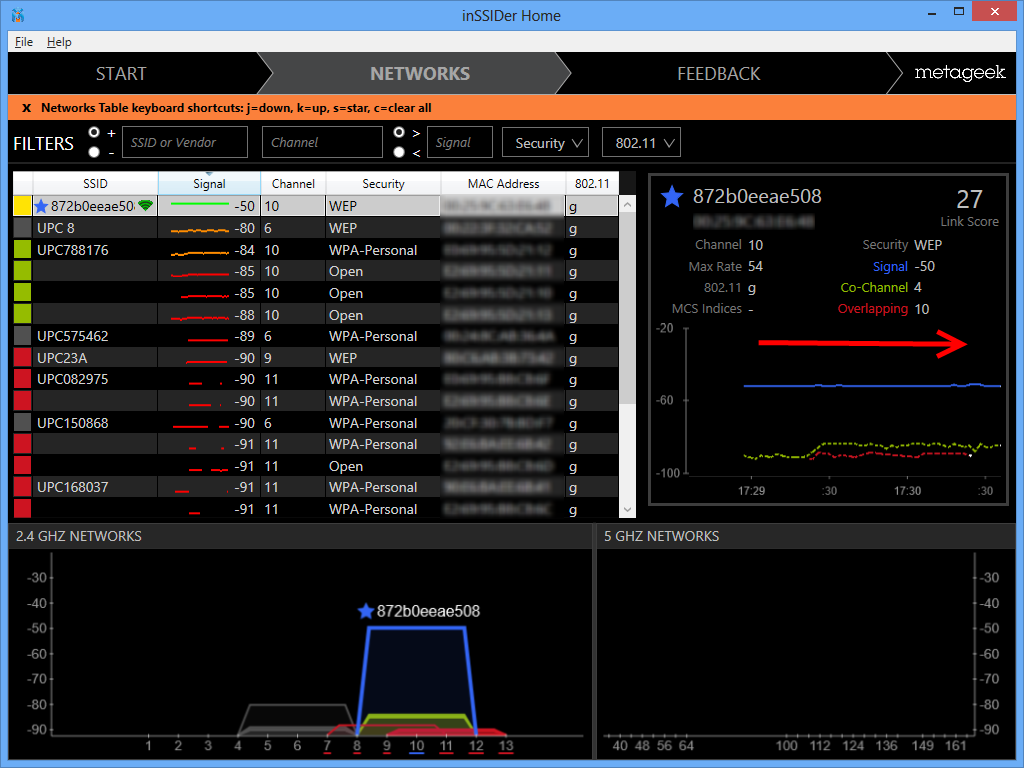Viewport: 1024px width, 768px height.
Task: Toggle the star on 872b0eeae508 table row
Action: tap(41, 206)
